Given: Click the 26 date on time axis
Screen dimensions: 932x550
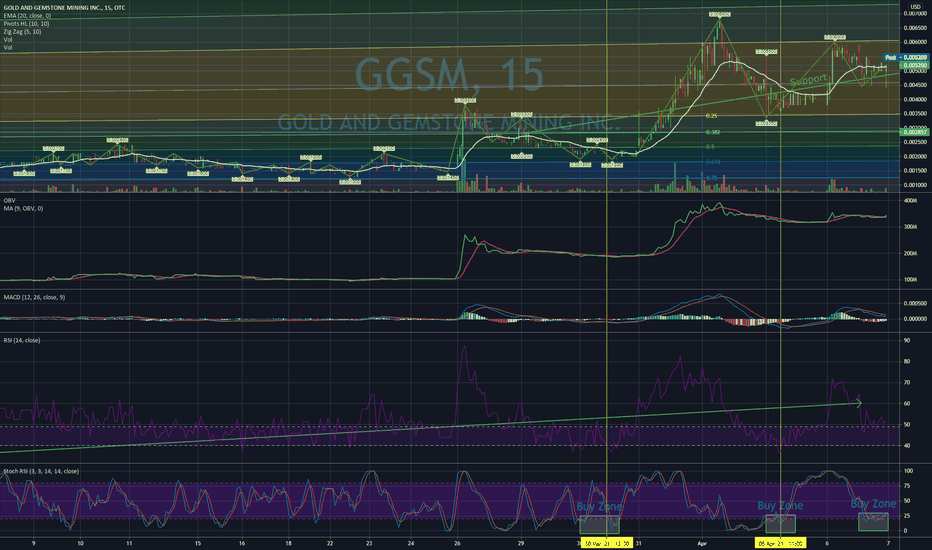Looking at the screenshot, I should pyautogui.click(x=456, y=543).
